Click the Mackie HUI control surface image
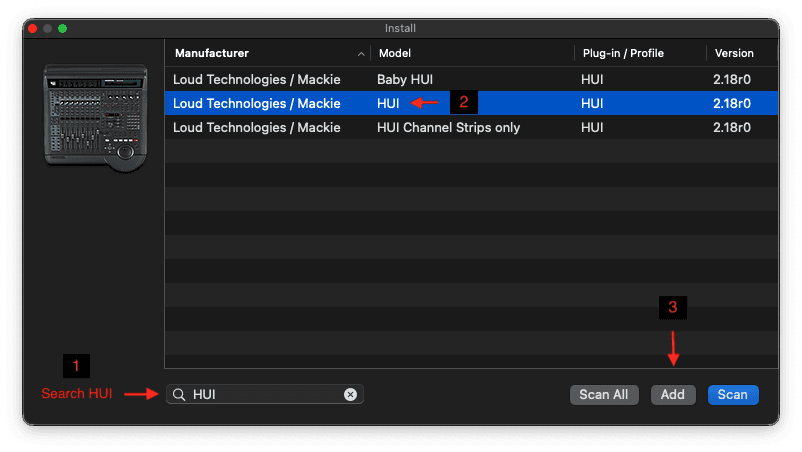The width and height of the screenshot is (802, 452). coord(96,118)
